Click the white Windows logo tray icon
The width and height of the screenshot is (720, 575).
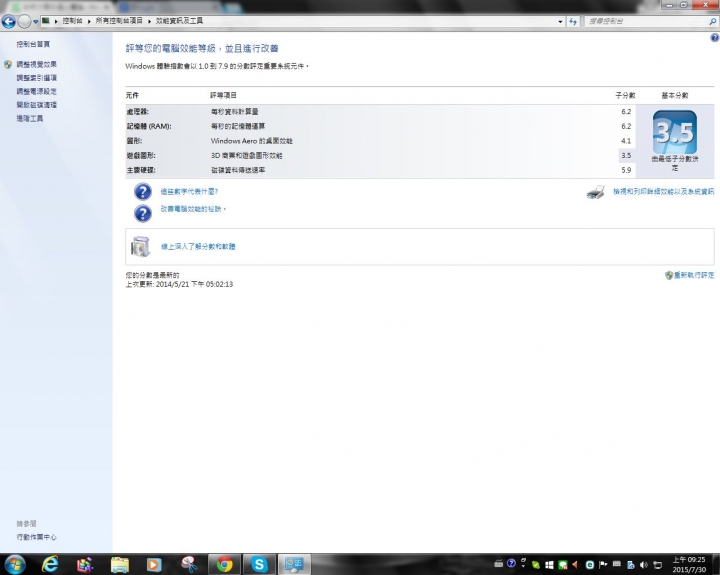pyautogui.click(x=549, y=565)
